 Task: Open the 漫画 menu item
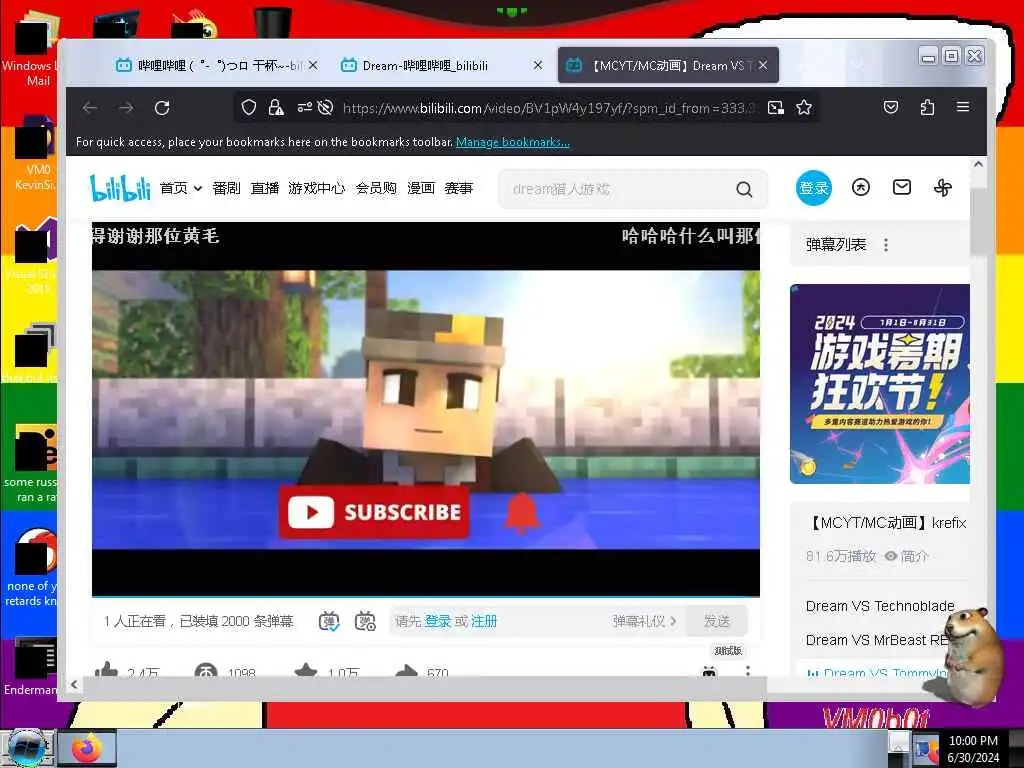pyautogui.click(x=421, y=188)
